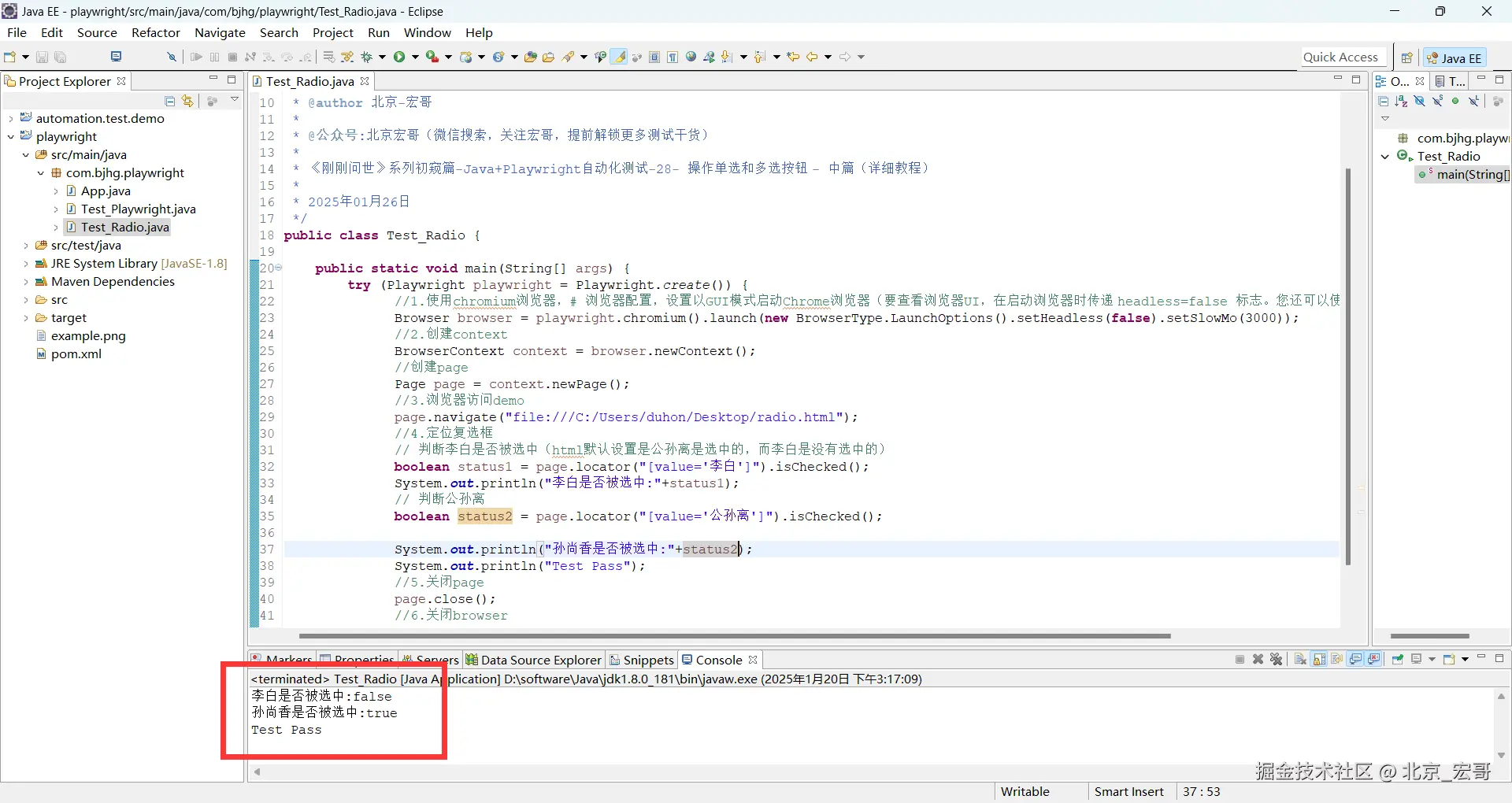Toggle Show Console on standard output
Viewport: 1512px width, 803px height.
pos(1355,660)
